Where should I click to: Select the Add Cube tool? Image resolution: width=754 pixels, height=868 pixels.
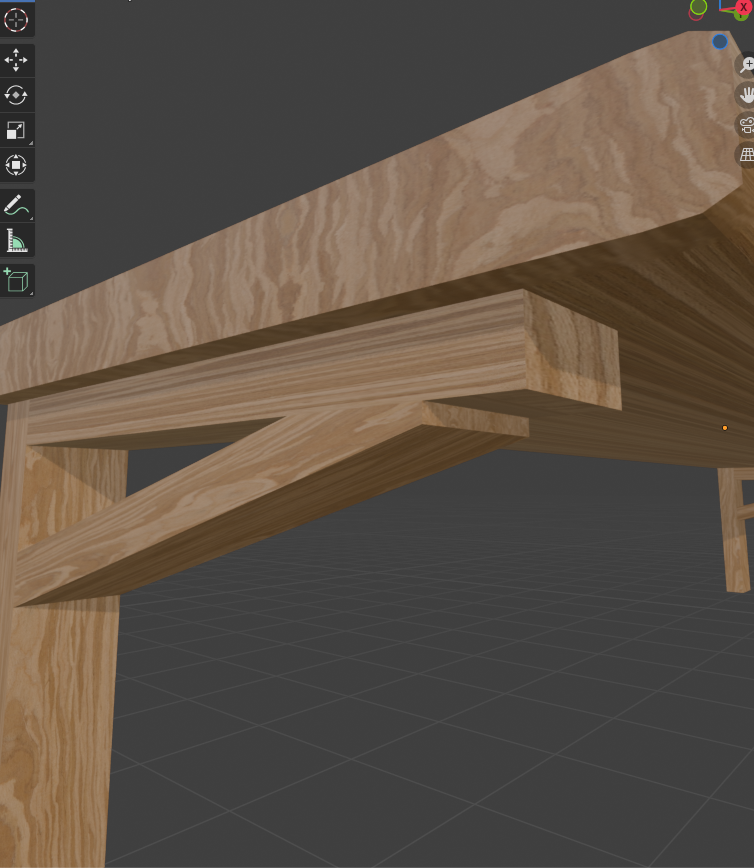click(16, 280)
